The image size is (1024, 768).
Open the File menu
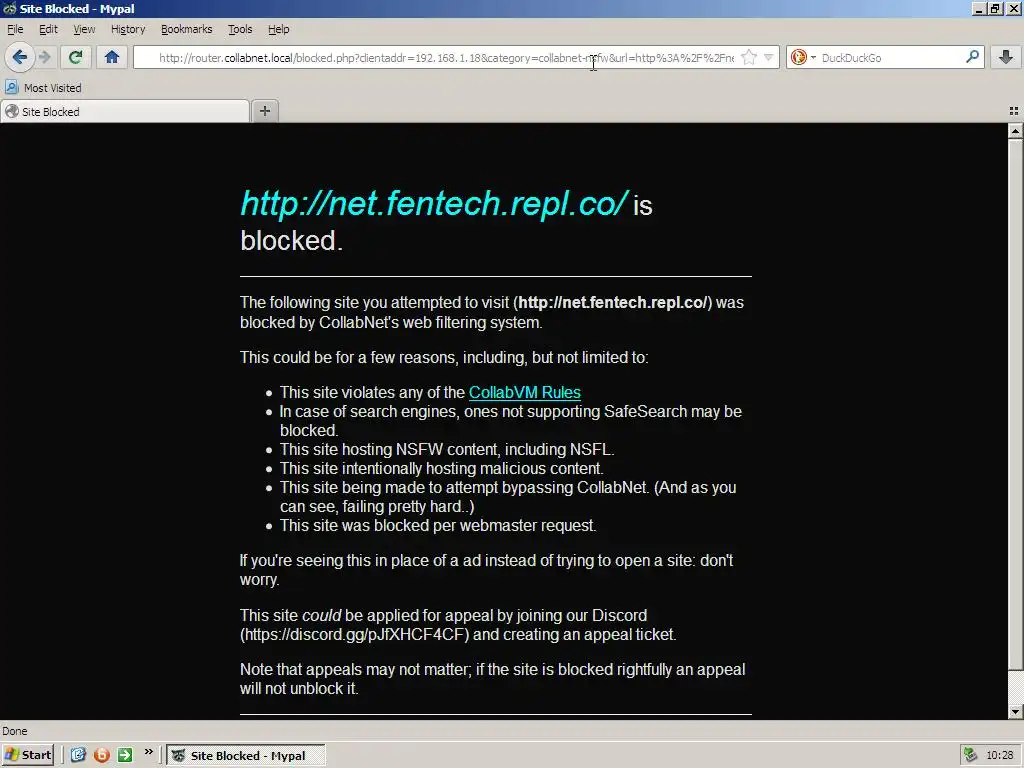pyautogui.click(x=15, y=29)
